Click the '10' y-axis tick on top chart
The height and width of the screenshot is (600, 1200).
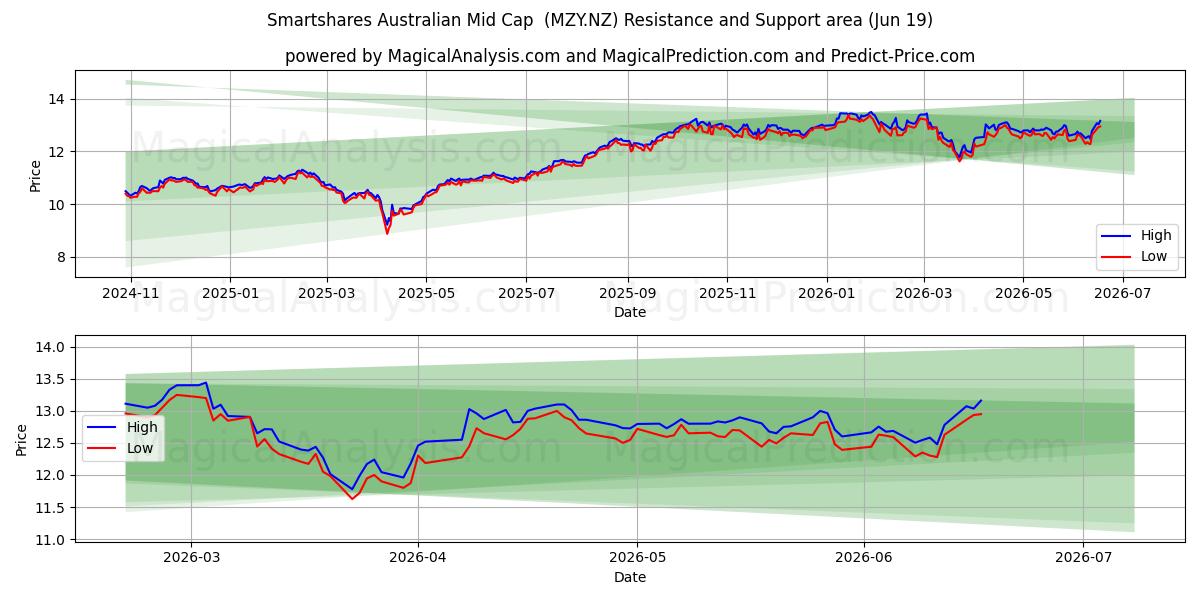[x=58, y=205]
